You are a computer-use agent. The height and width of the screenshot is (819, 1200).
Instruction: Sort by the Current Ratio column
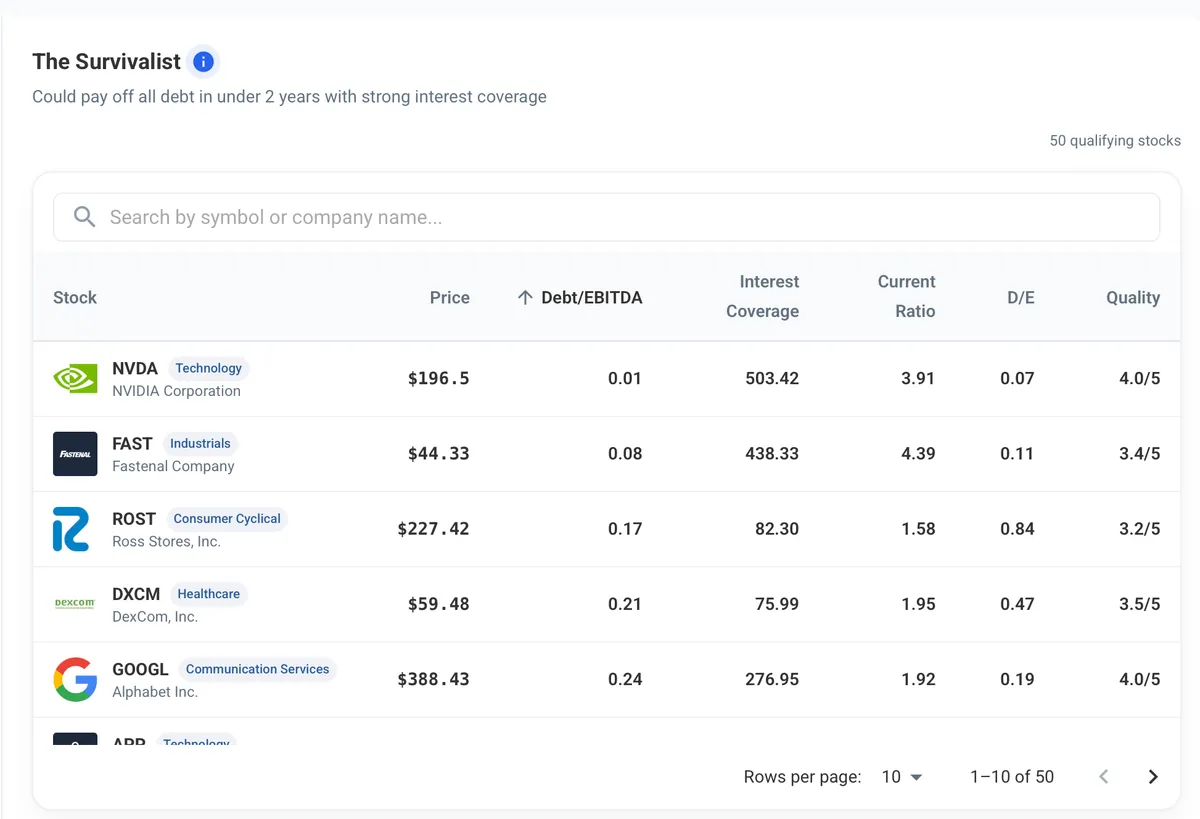(x=907, y=297)
